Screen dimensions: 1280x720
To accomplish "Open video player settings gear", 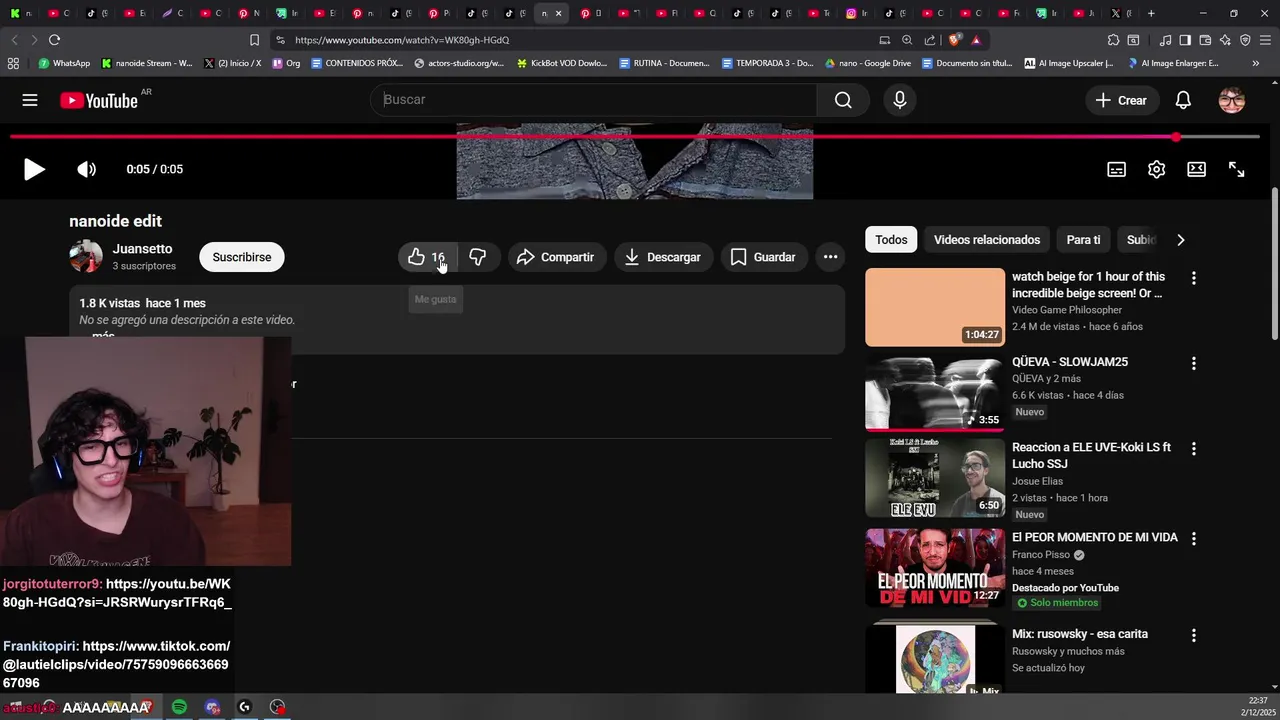I will (1157, 170).
